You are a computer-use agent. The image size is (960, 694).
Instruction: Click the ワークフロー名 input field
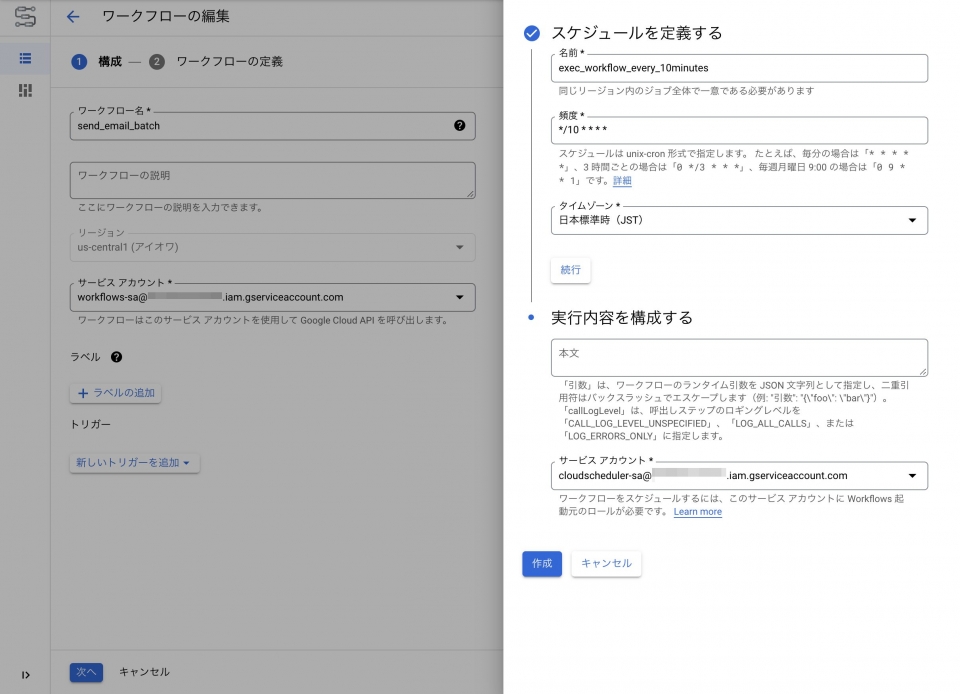click(272, 126)
